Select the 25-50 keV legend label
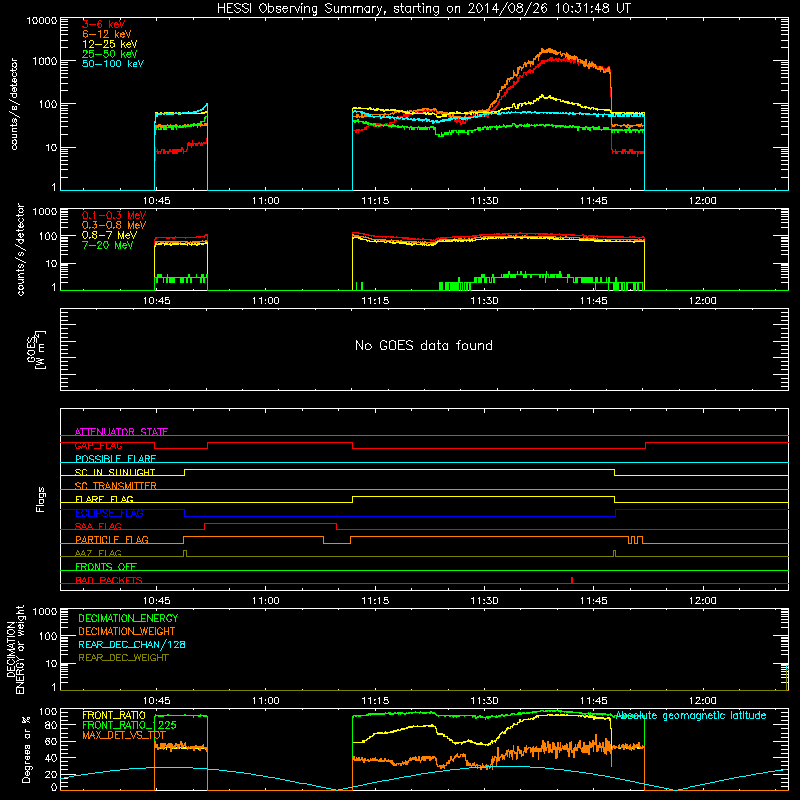This screenshot has height=800, width=800. [109, 54]
